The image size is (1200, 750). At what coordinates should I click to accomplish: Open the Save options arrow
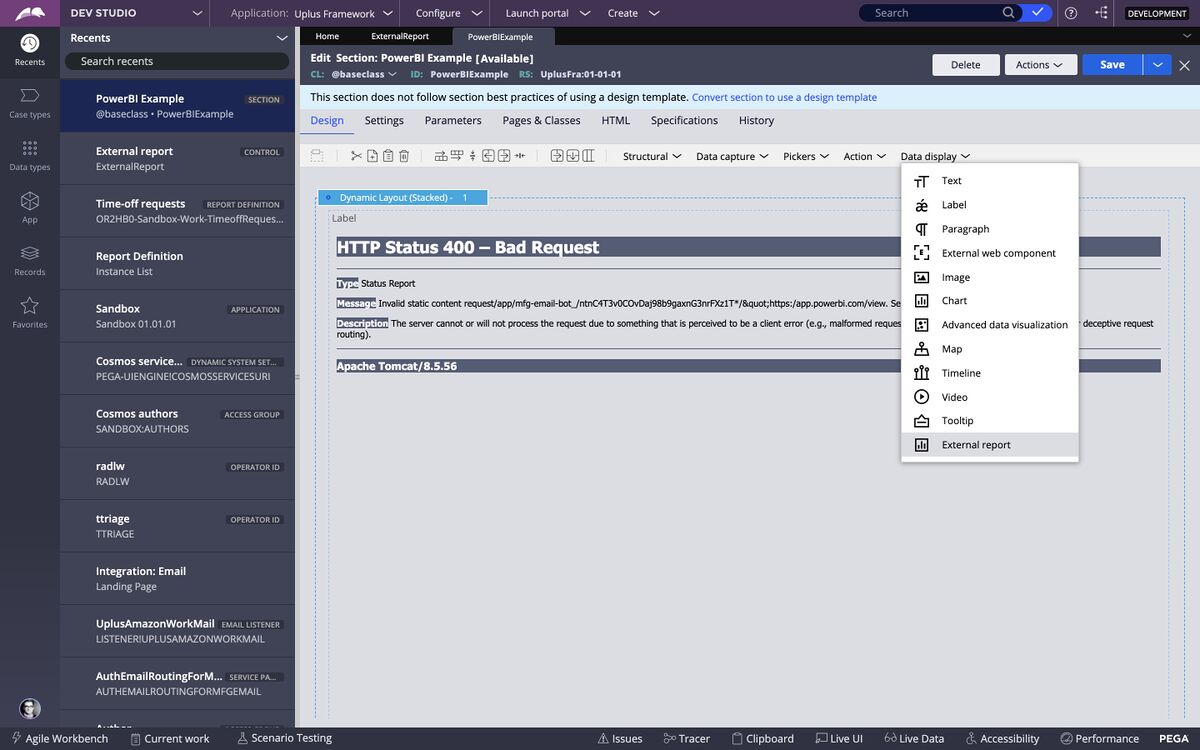tap(1157, 65)
